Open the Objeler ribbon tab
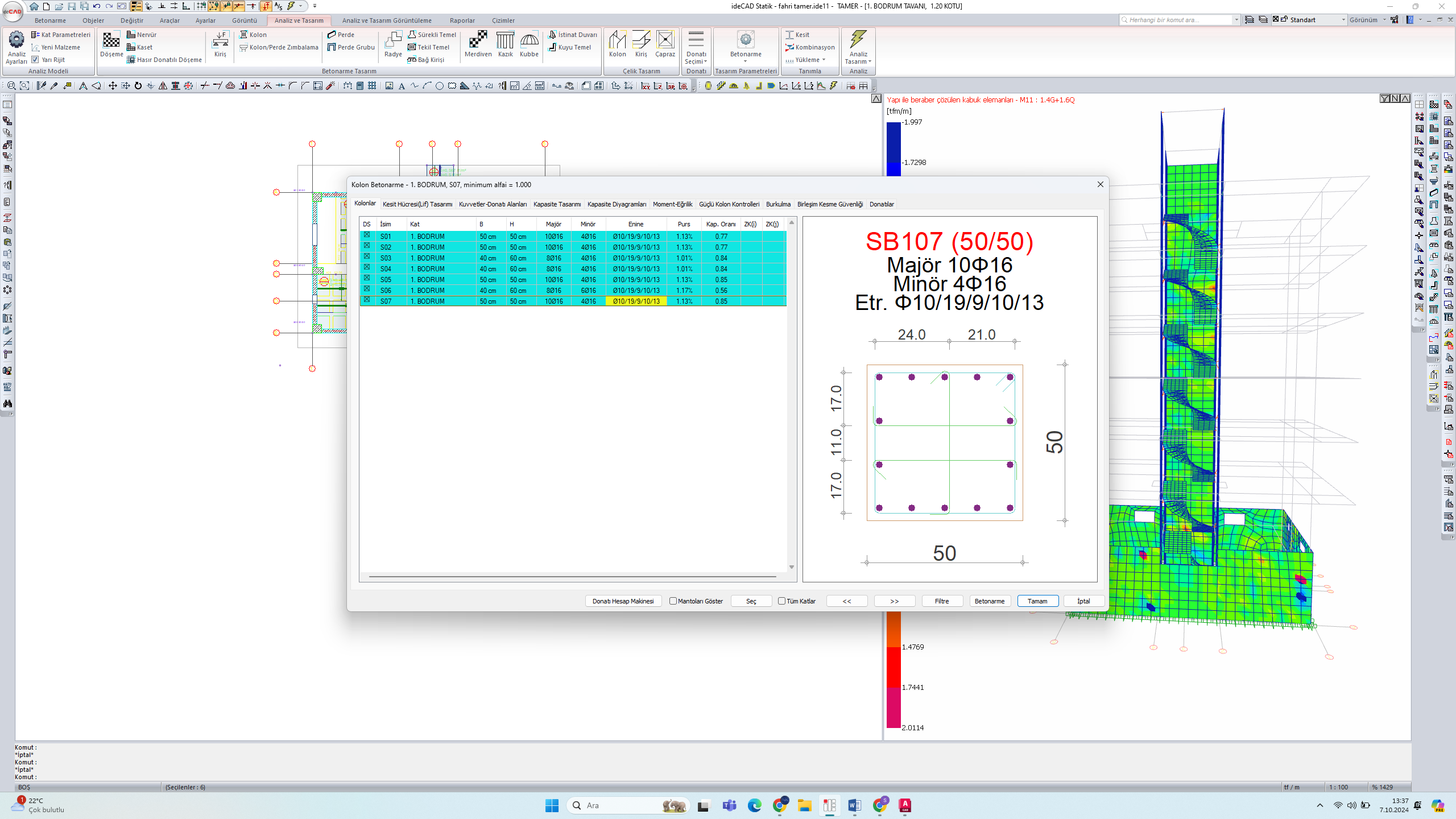This screenshot has height=819, width=1456. (x=93, y=20)
